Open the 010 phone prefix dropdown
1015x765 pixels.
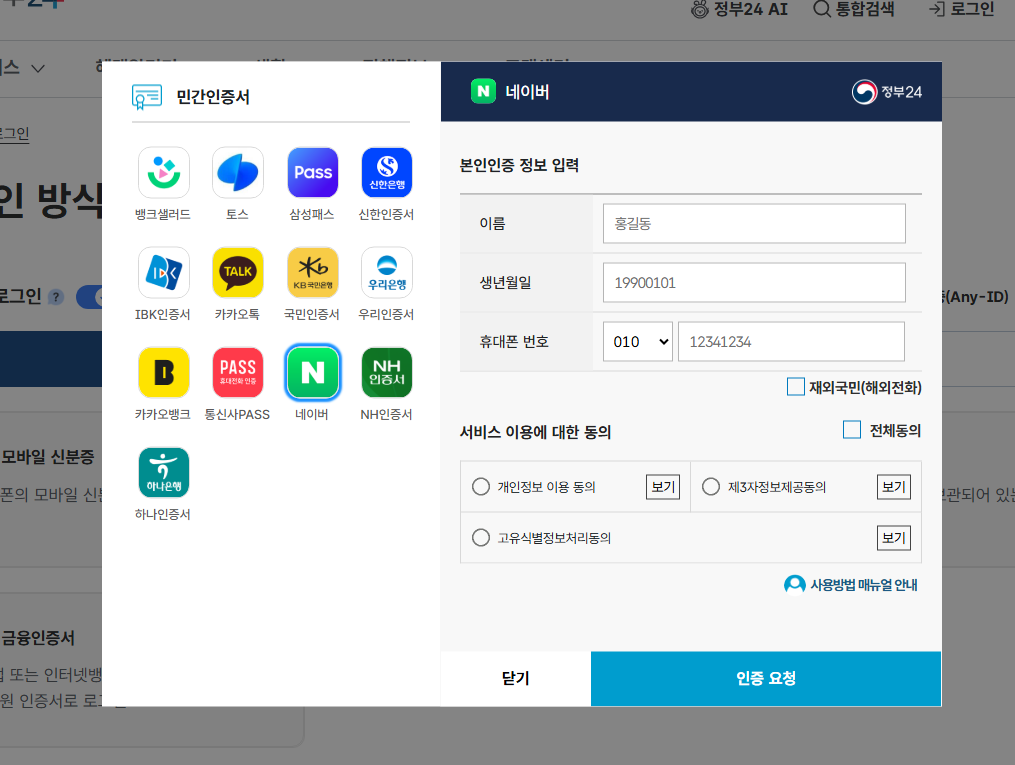point(638,342)
